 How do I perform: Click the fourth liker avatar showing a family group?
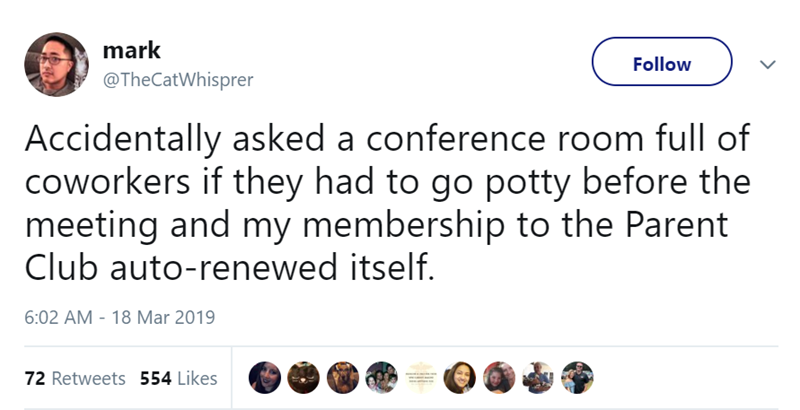(x=380, y=379)
